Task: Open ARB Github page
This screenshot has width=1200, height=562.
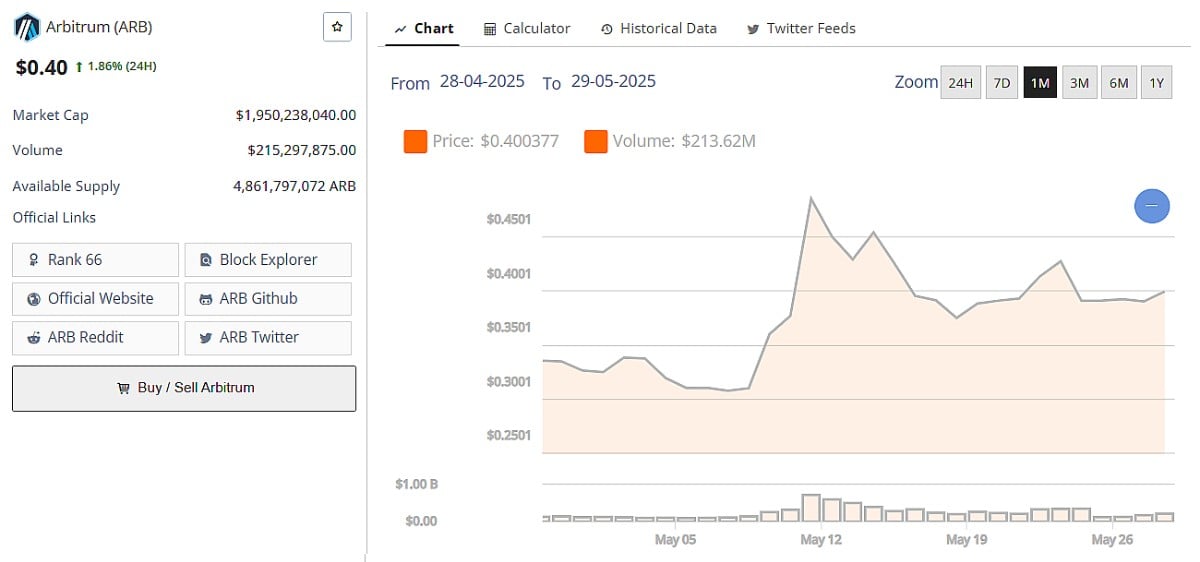Action: (268, 299)
